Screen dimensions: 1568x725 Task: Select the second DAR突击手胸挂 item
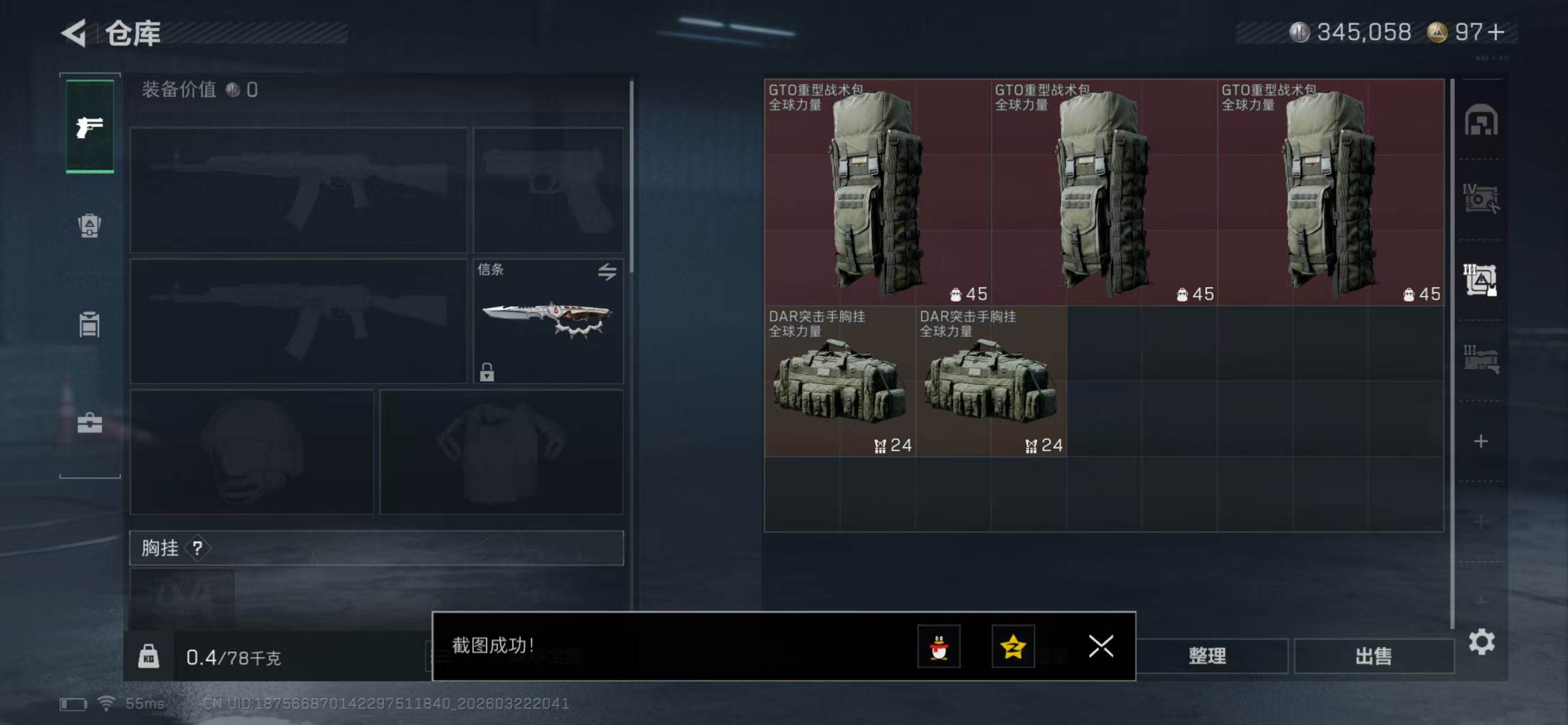tap(991, 381)
